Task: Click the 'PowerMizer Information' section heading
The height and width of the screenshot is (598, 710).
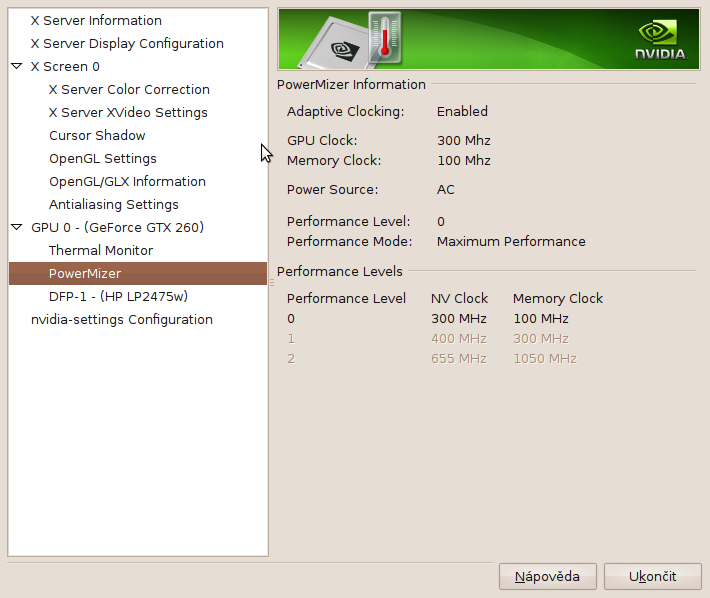Action: coord(351,85)
